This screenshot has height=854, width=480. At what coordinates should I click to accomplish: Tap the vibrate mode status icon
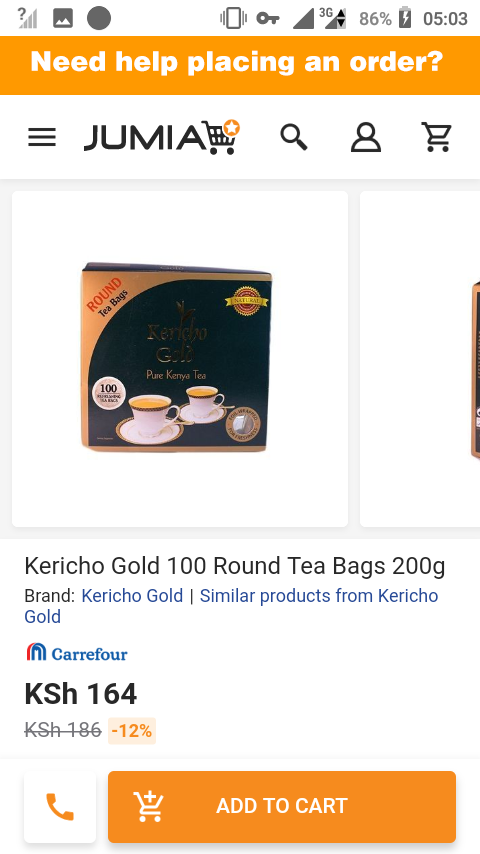coord(233,19)
